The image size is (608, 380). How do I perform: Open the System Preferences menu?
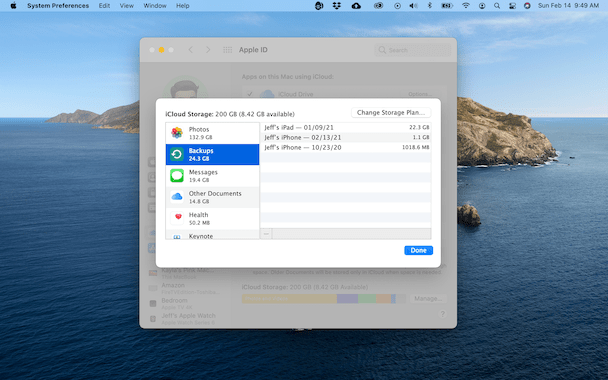tap(58, 5)
